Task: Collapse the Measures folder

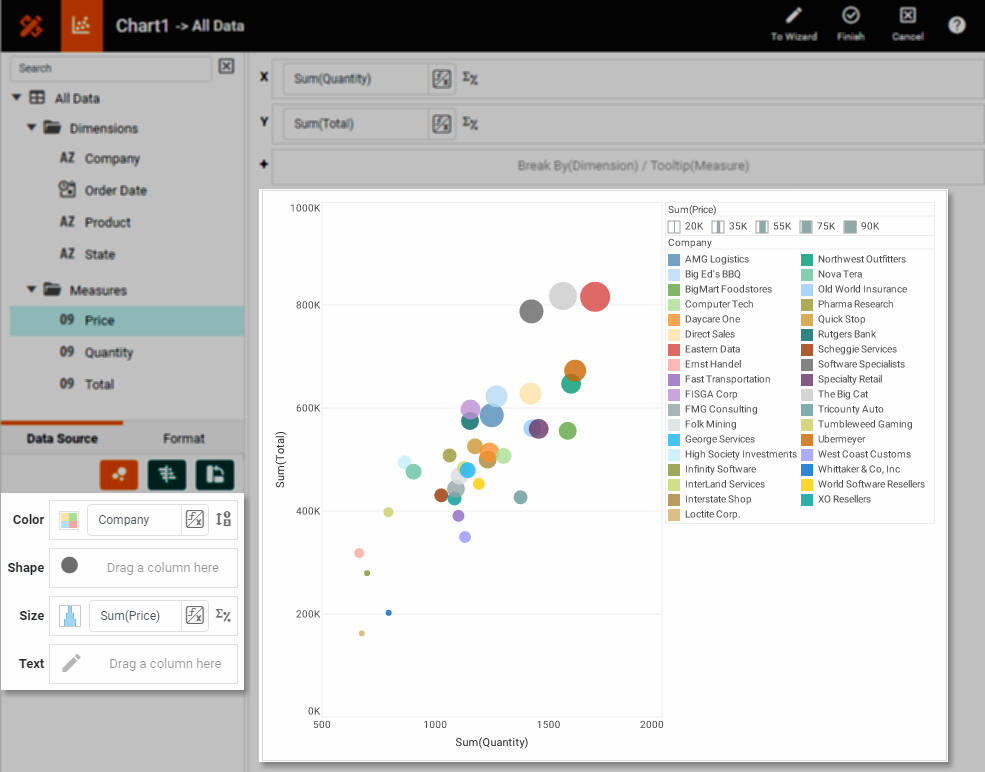Action: pyautogui.click(x=30, y=289)
